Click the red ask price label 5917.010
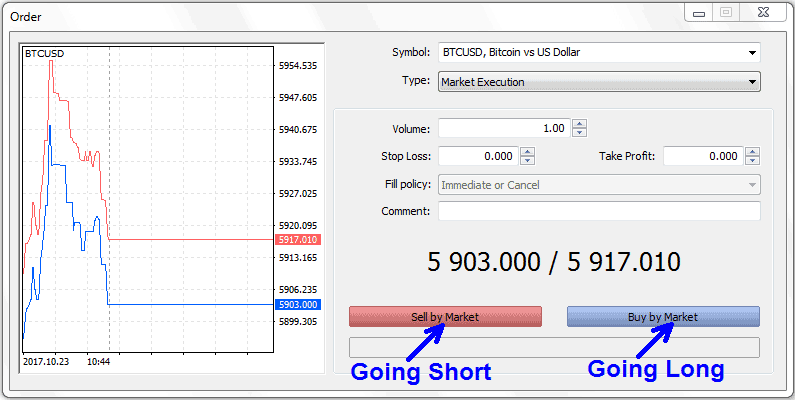Screen dimensions: 795x400 pos(298,239)
